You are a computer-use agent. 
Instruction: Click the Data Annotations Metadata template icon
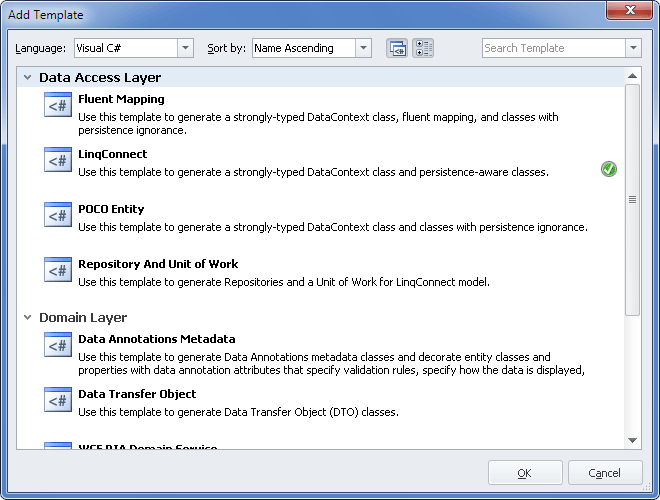(58, 345)
